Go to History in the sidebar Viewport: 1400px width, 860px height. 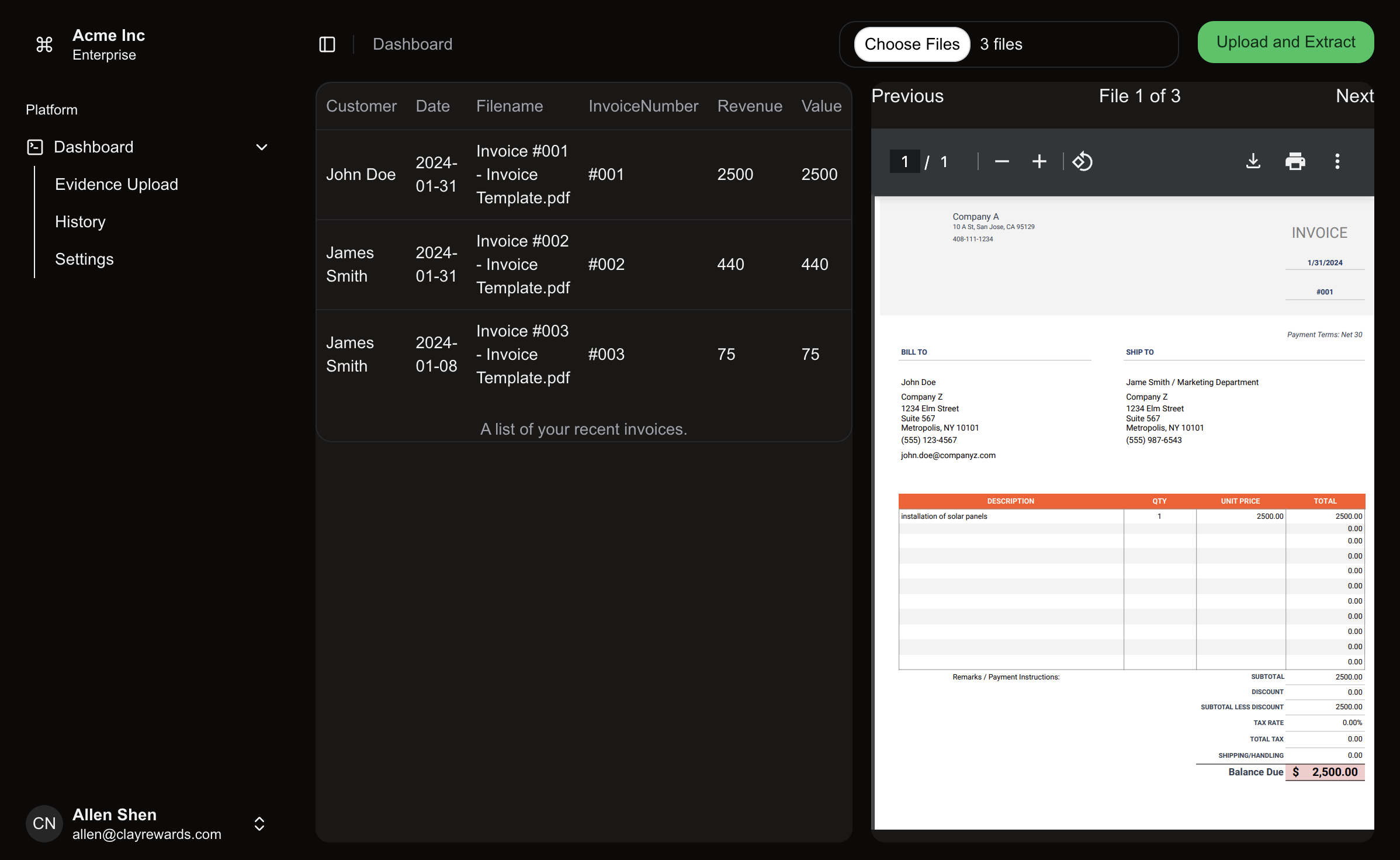pyautogui.click(x=80, y=222)
